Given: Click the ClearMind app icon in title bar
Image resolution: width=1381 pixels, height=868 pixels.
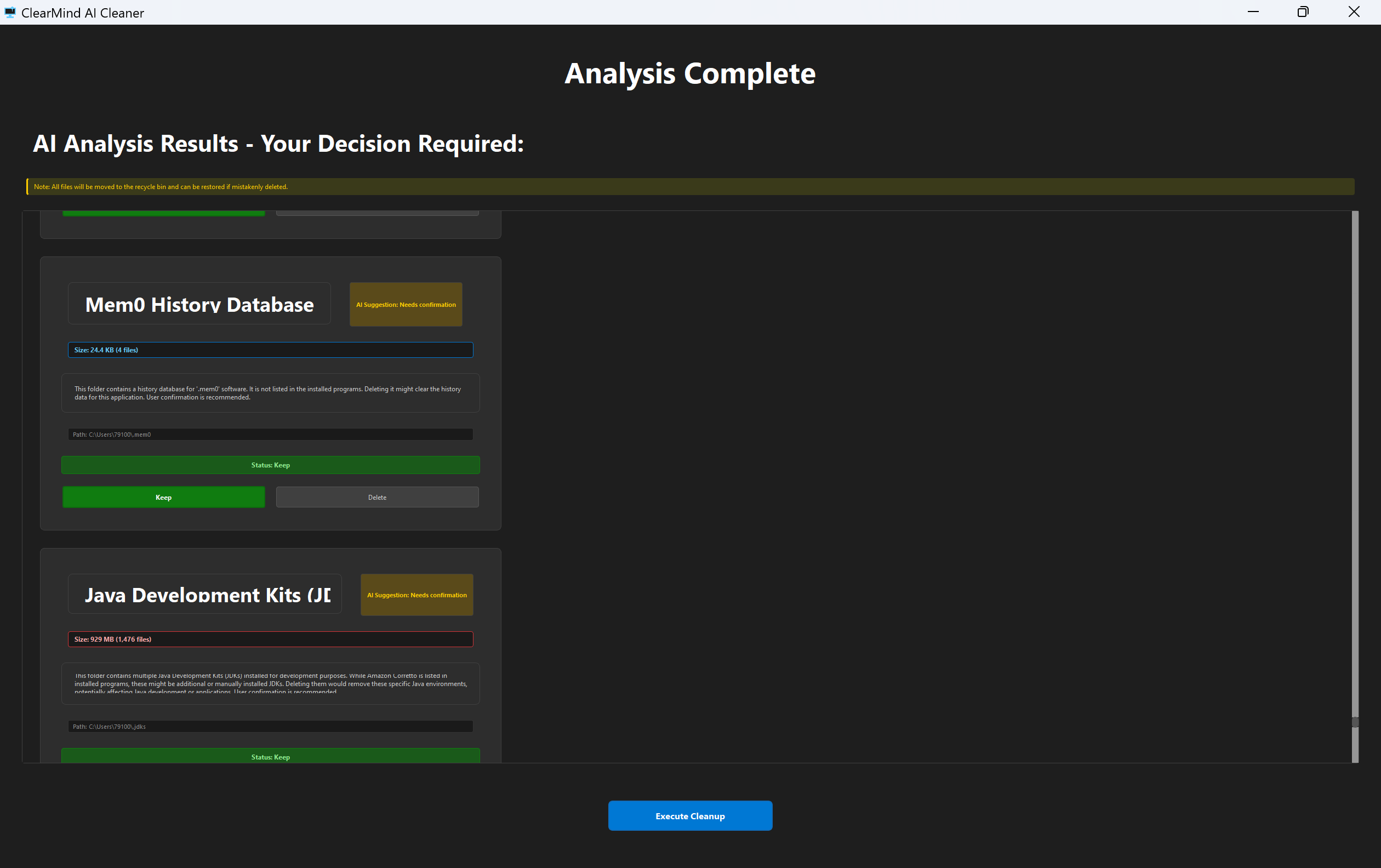Looking at the screenshot, I should (10, 12).
